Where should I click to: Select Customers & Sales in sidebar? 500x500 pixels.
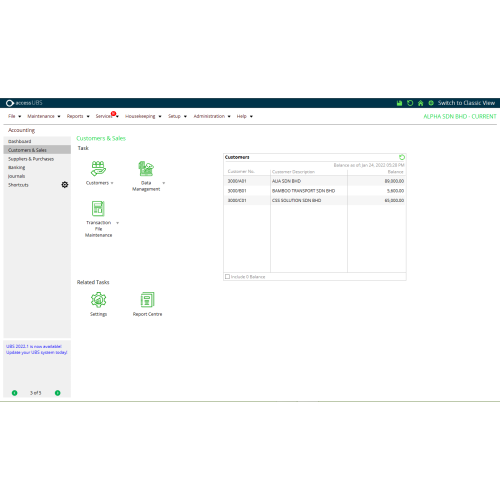point(37,150)
